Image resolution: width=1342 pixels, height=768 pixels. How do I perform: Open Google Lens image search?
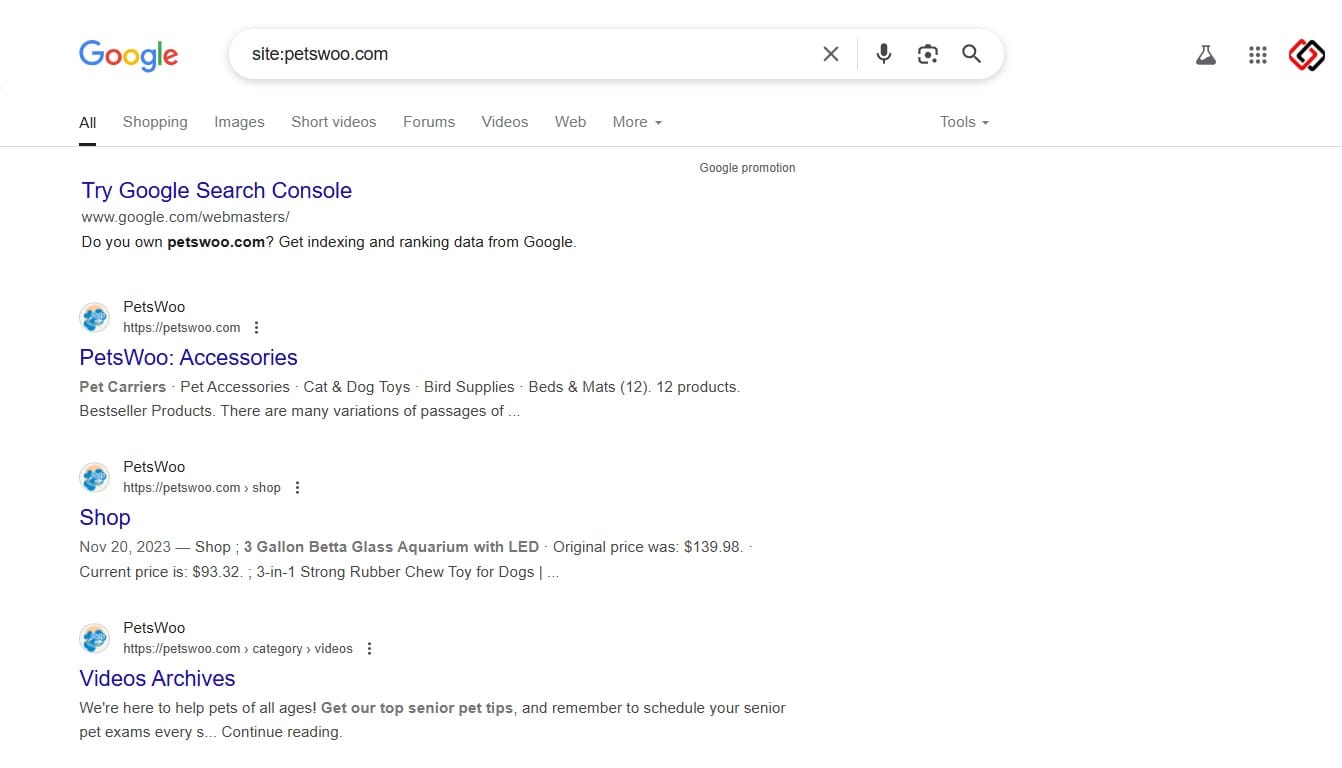(x=927, y=54)
